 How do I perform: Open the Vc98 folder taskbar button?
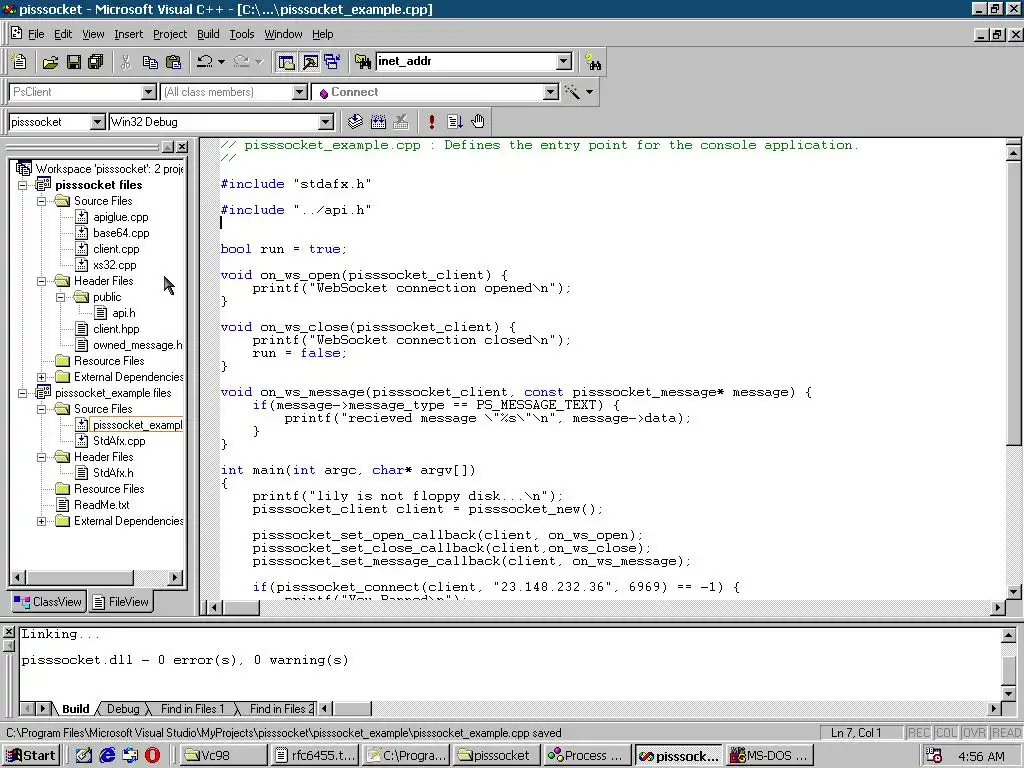[224, 756]
